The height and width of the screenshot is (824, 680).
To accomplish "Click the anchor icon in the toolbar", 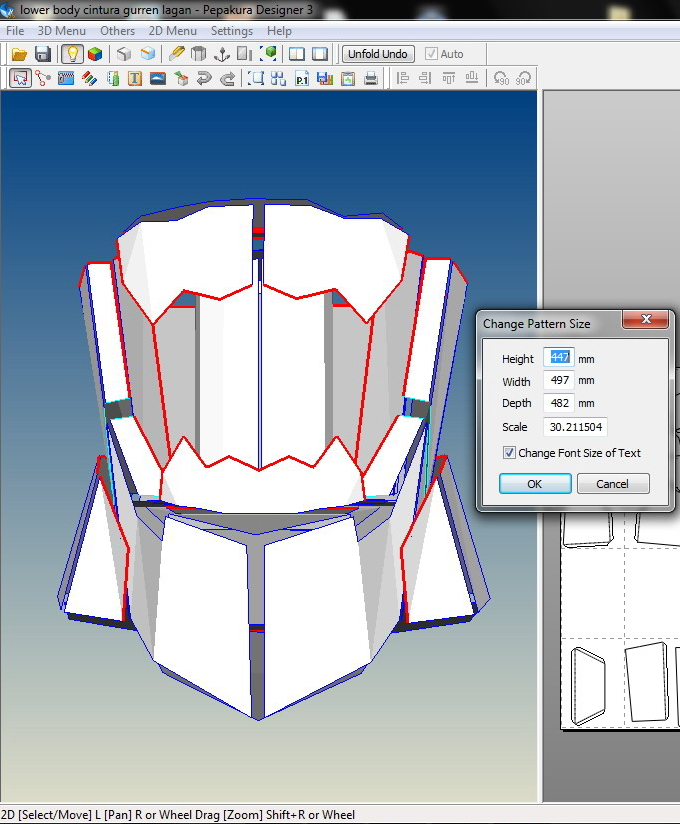I will click(x=222, y=54).
